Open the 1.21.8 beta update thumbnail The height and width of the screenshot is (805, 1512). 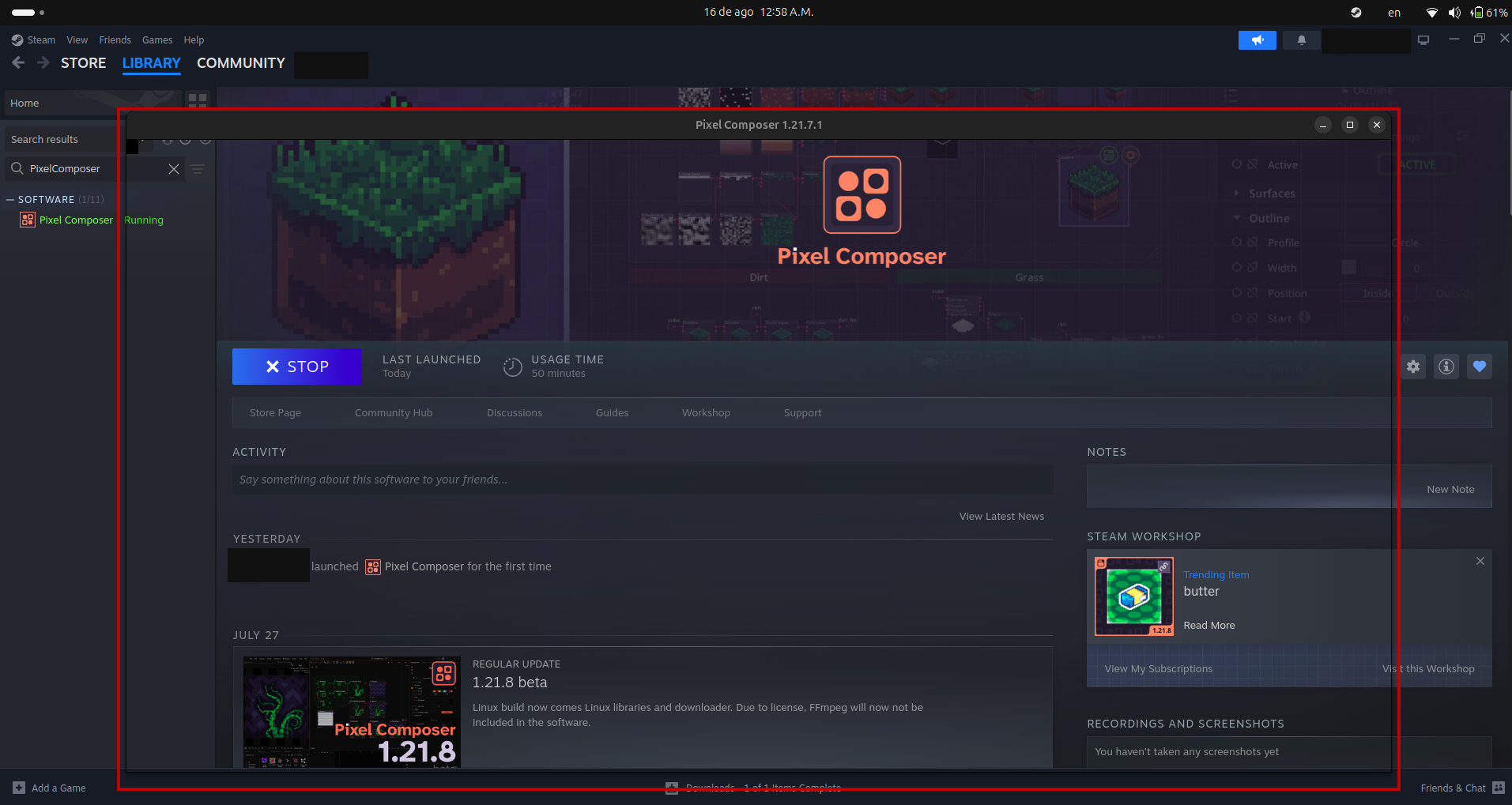(352, 712)
